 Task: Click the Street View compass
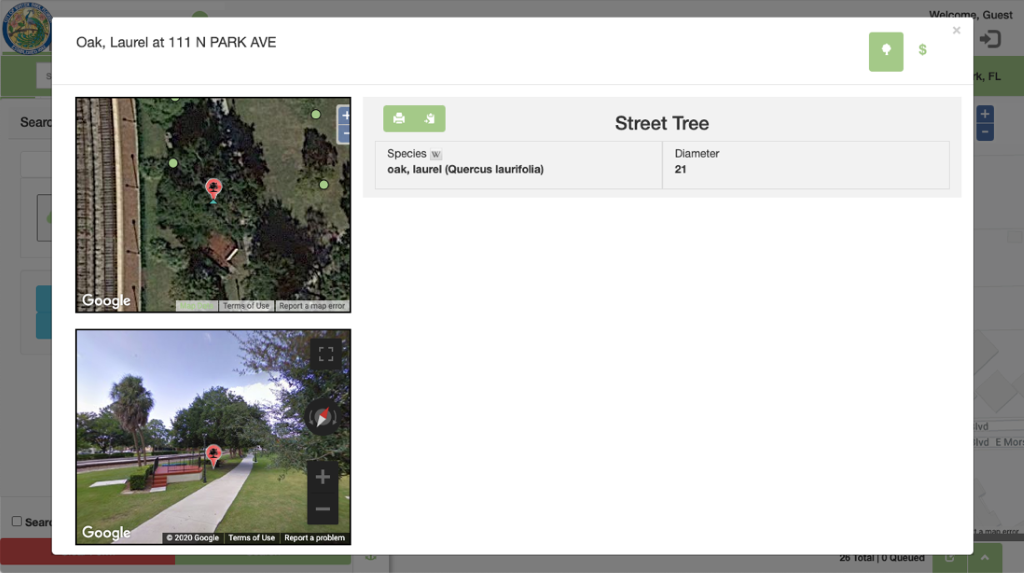(x=322, y=417)
